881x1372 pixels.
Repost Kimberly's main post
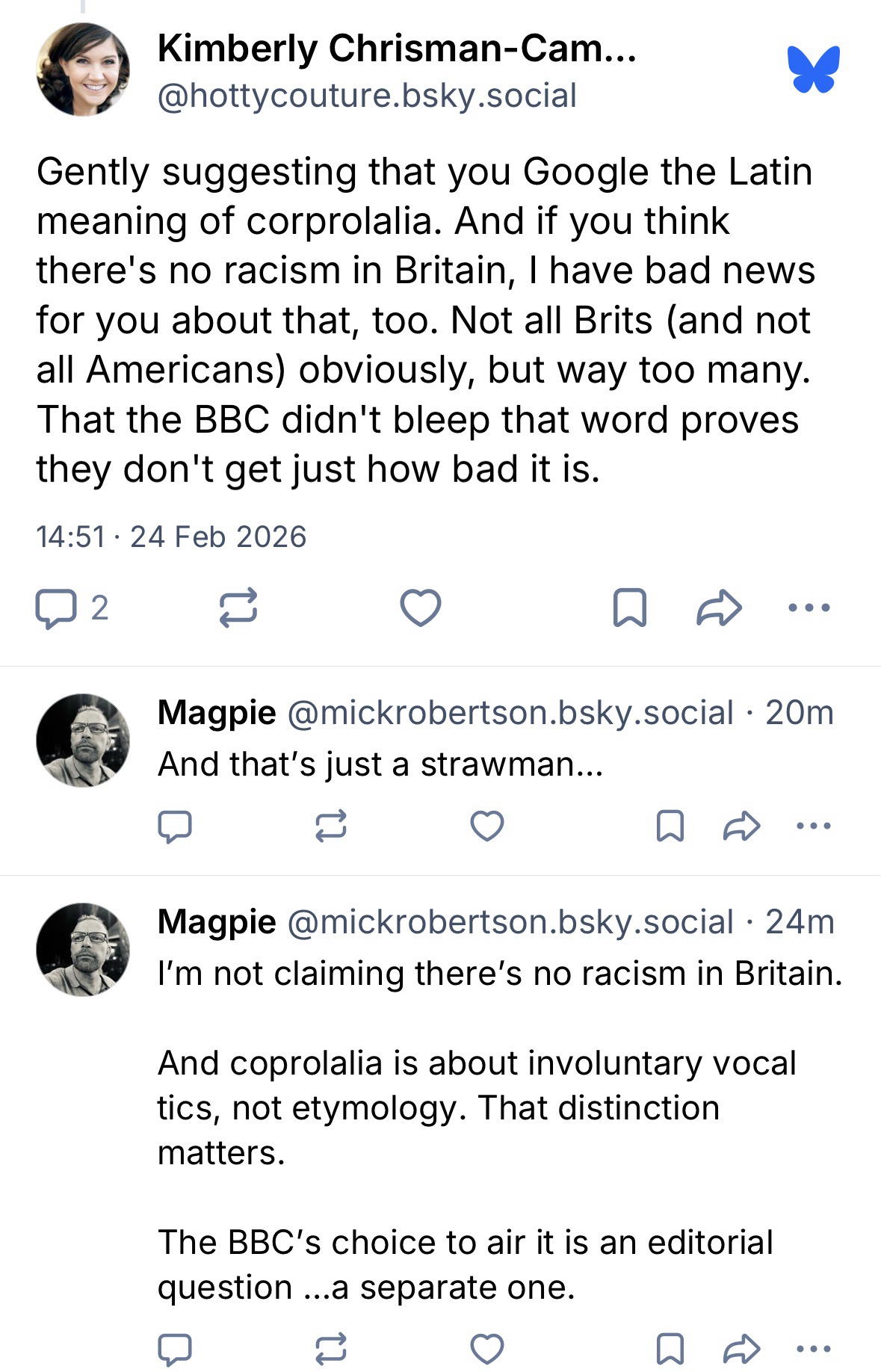[238, 608]
